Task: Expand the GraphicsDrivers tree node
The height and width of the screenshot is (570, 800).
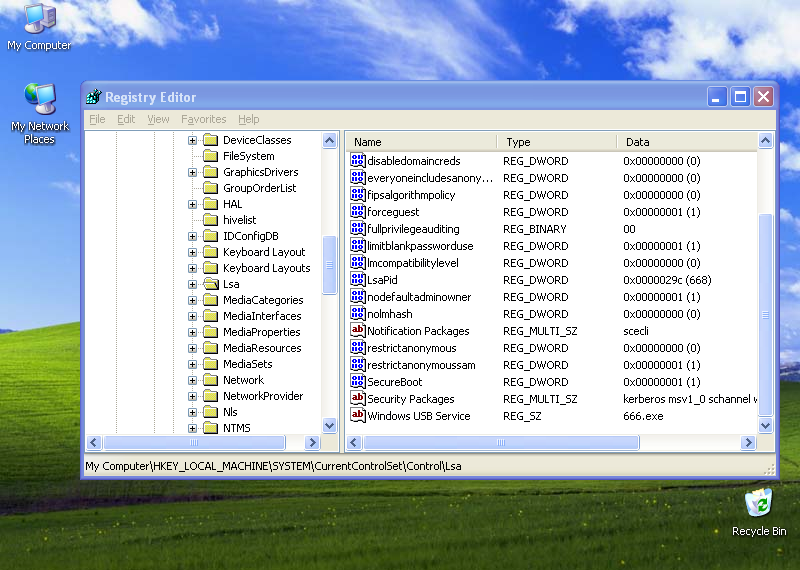Action: 192,172
